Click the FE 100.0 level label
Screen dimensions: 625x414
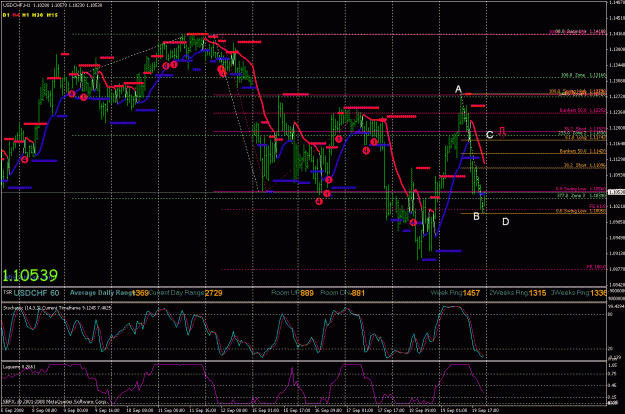point(596,267)
